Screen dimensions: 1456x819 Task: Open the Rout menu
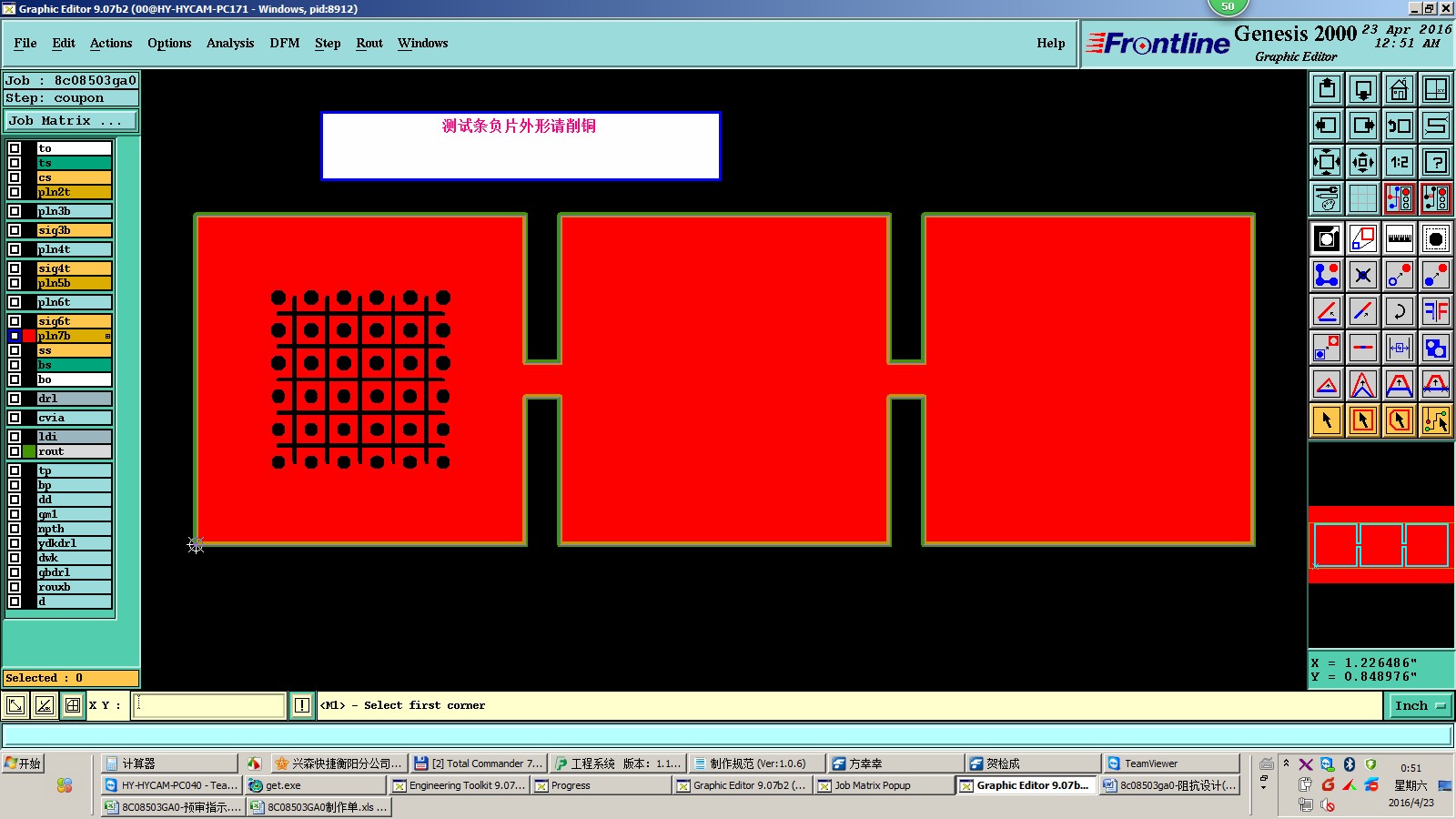(369, 43)
